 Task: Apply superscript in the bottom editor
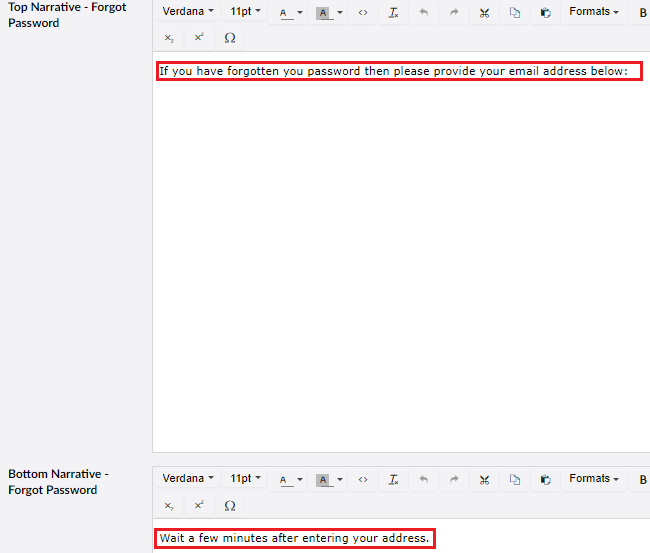pos(199,505)
